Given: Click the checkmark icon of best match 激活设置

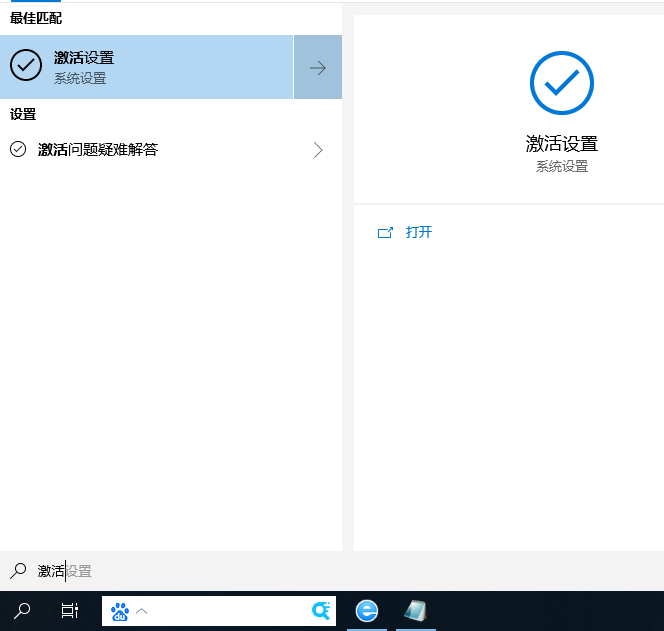Looking at the screenshot, I should click(26, 67).
